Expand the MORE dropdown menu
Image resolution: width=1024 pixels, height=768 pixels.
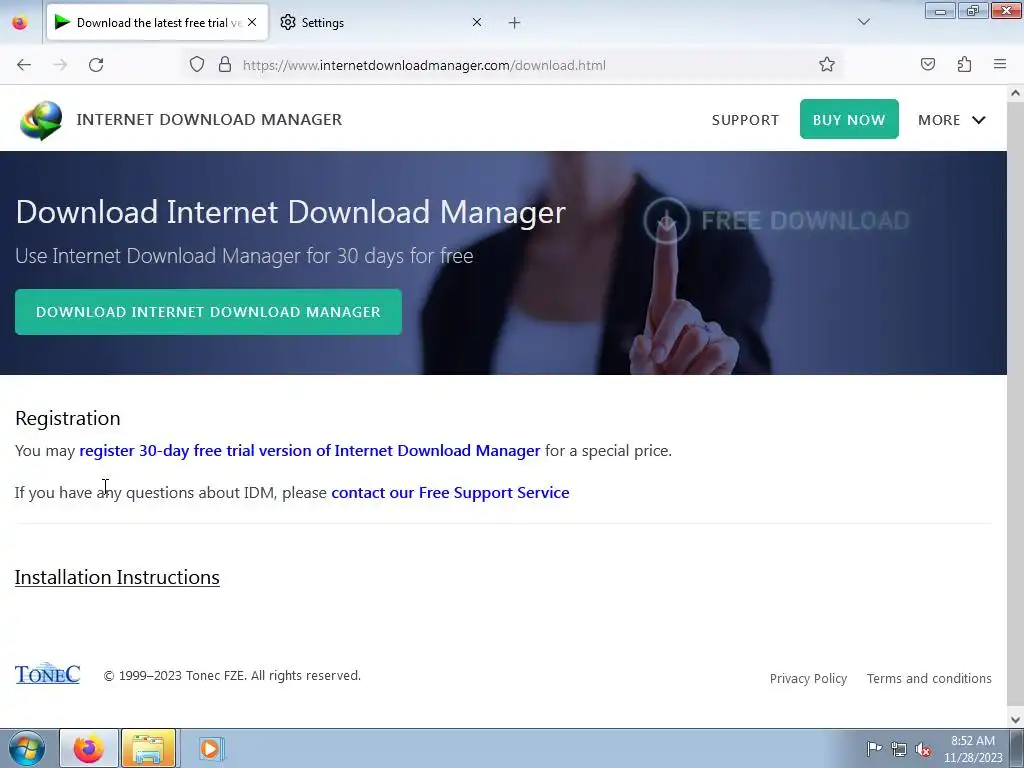tap(952, 120)
